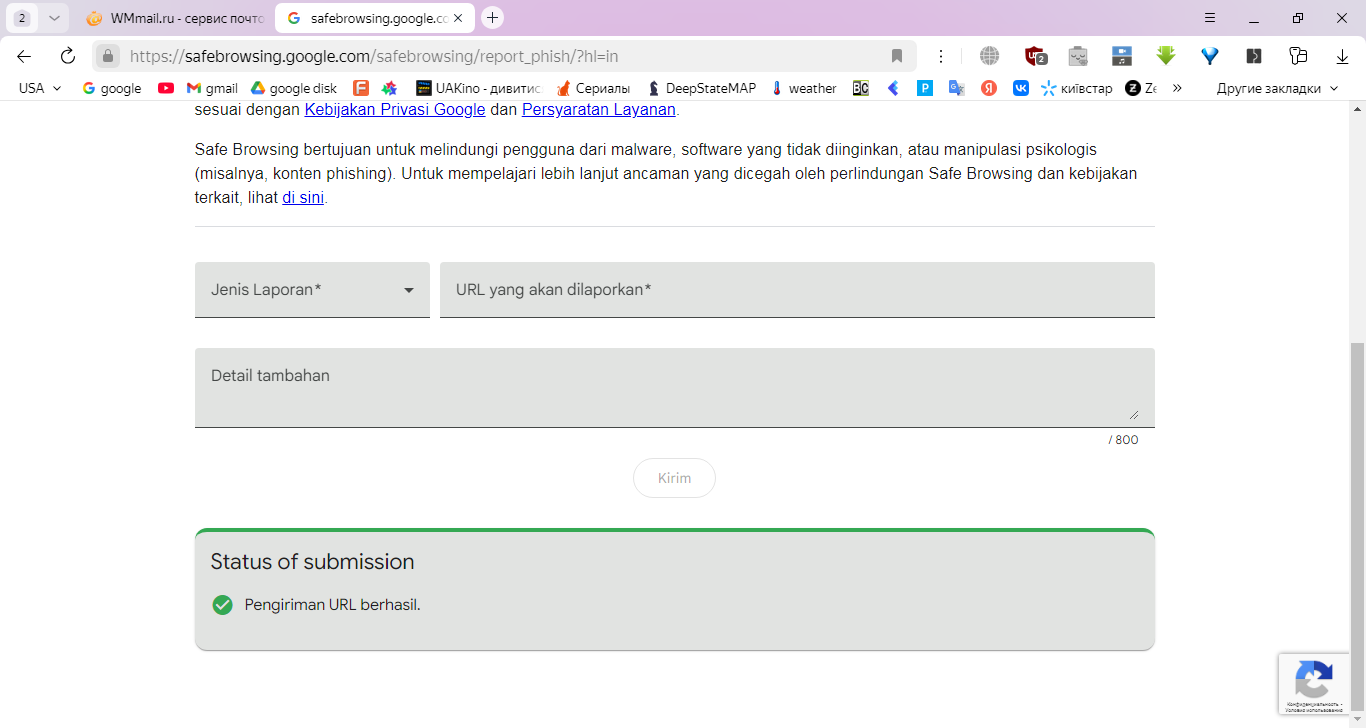The image size is (1366, 728).
Task: Click the Detail tambahan resize handle
Action: pyautogui.click(x=1133, y=414)
